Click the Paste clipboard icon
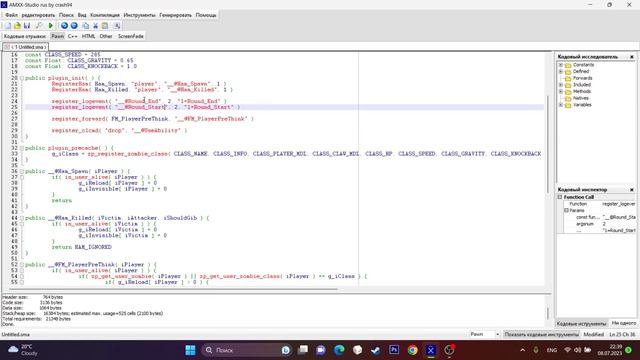The height and width of the screenshot is (360, 640). coord(105,26)
